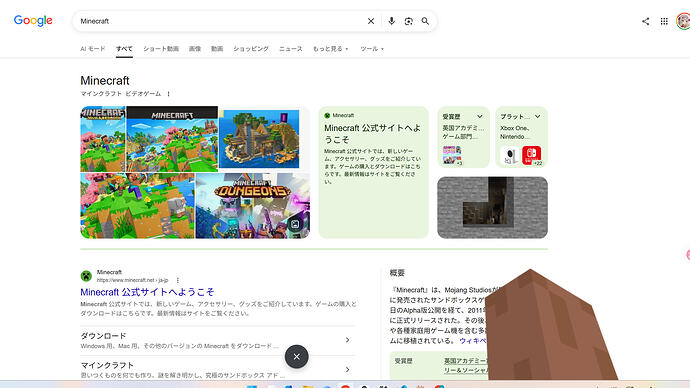
Task: Open Google Lens image search icon
Action: click(x=408, y=21)
